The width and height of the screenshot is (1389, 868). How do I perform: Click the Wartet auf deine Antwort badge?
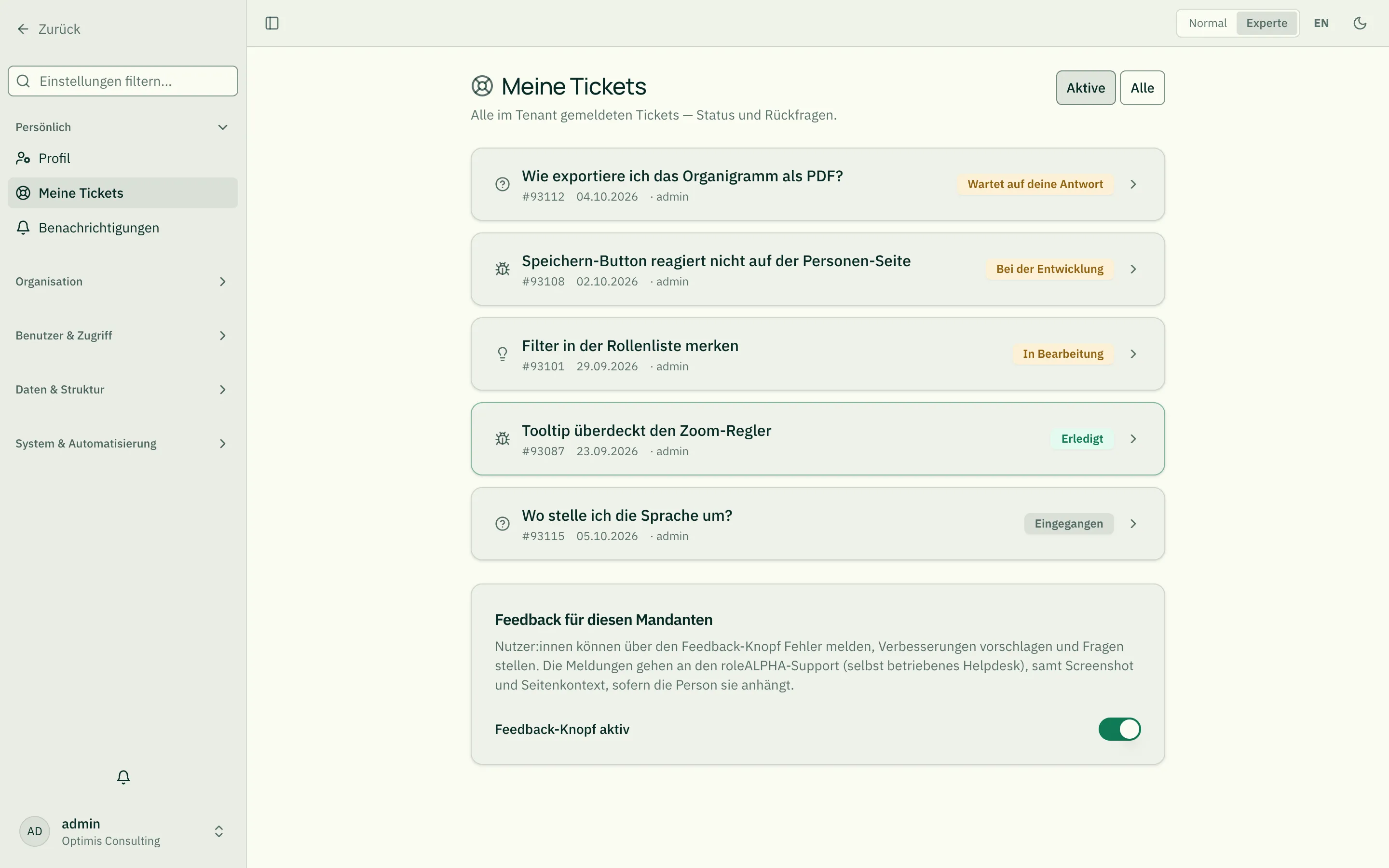1035,184
